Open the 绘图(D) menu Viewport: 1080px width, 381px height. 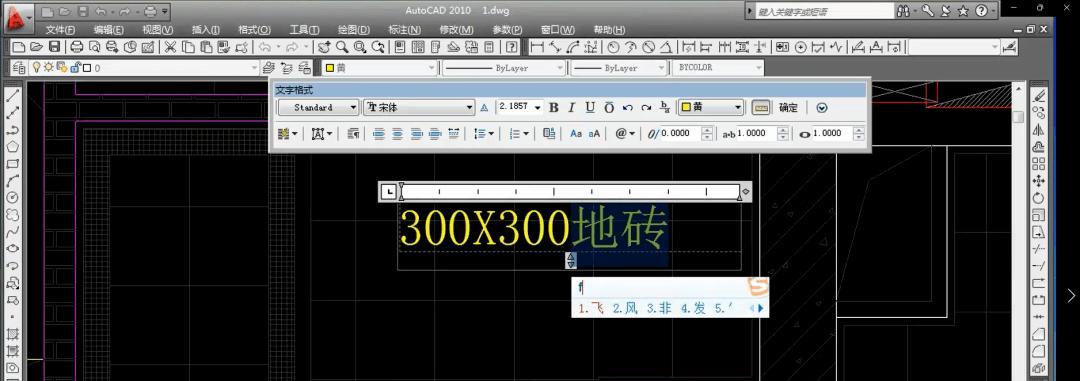pos(354,30)
